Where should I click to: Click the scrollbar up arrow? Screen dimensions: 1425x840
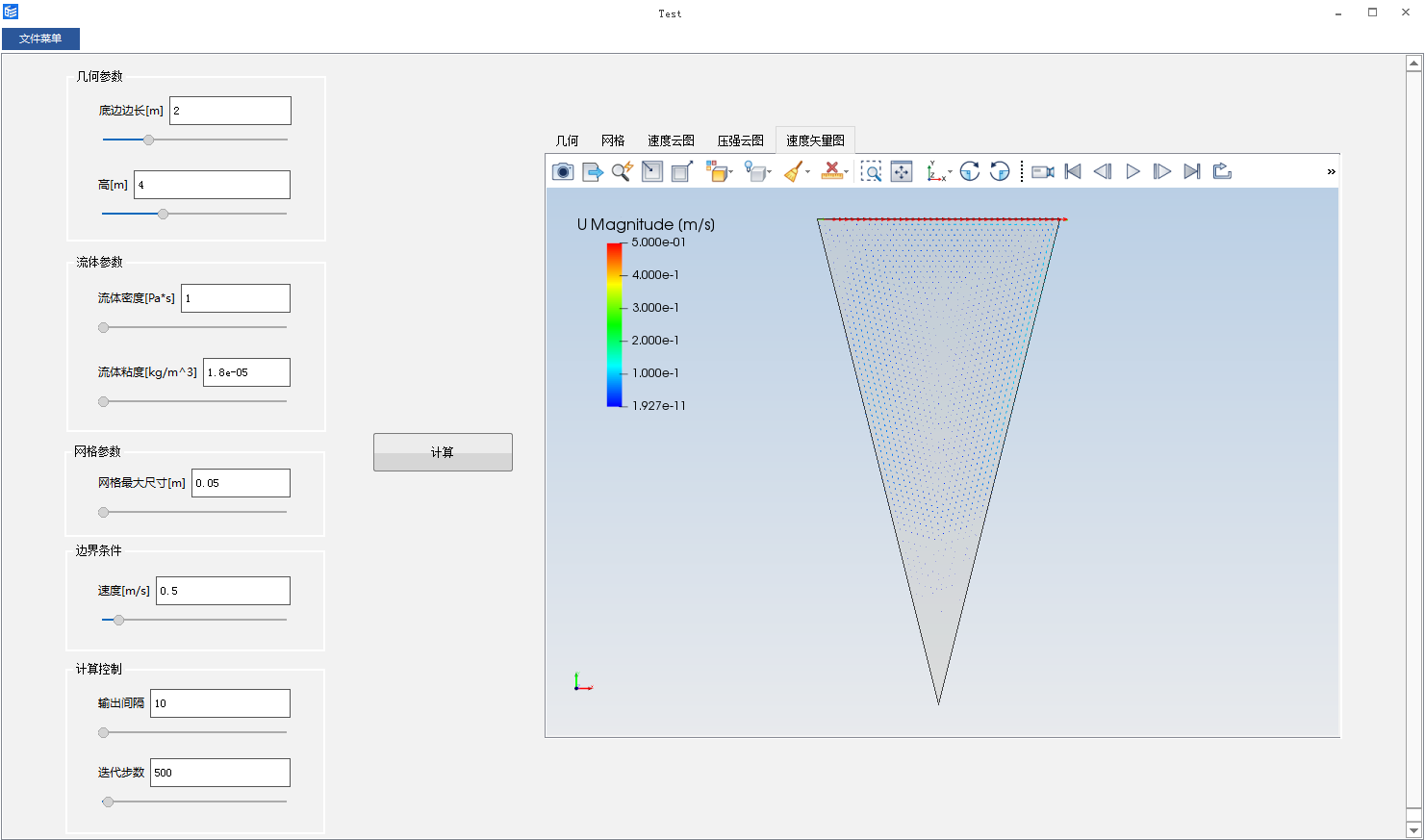[1414, 64]
